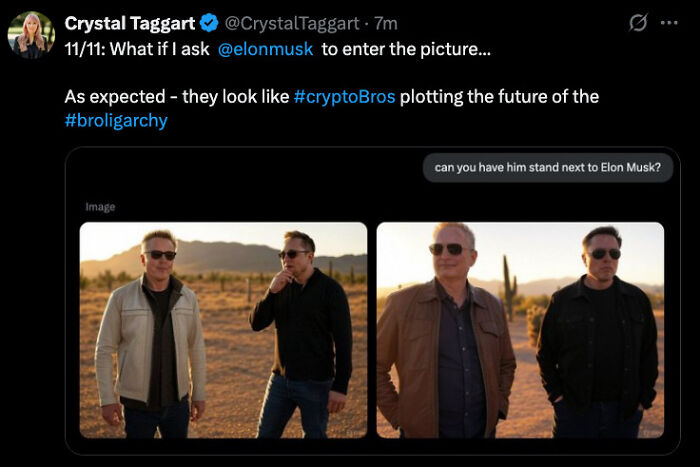Open the right image with brown jacket
700x467 pixels.
tap(520, 329)
